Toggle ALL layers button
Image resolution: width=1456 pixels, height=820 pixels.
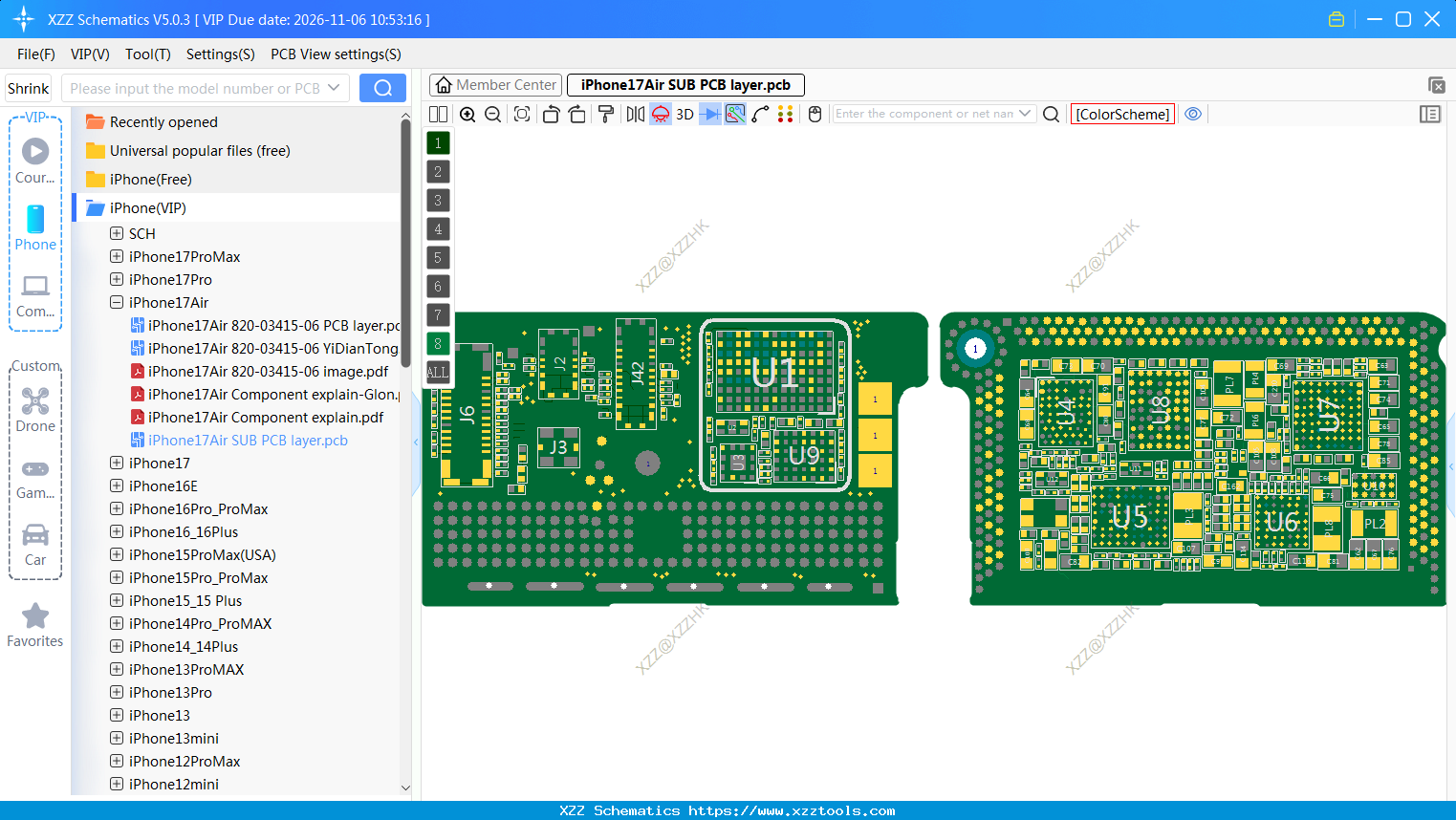pos(438,373)
